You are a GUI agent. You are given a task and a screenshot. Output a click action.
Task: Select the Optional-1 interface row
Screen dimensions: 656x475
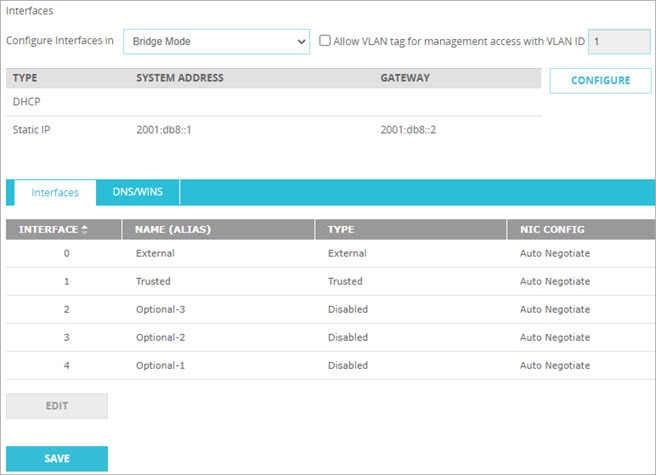point(160,366)
